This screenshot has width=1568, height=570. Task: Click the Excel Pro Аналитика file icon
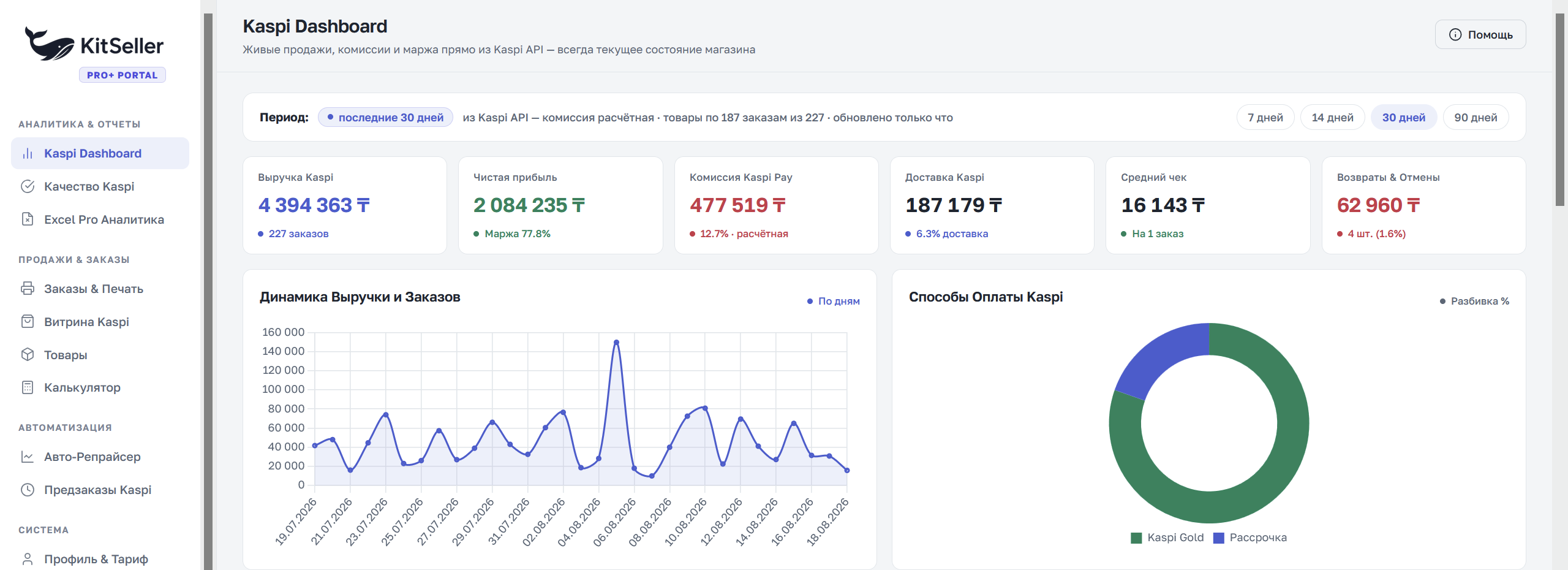28,219
